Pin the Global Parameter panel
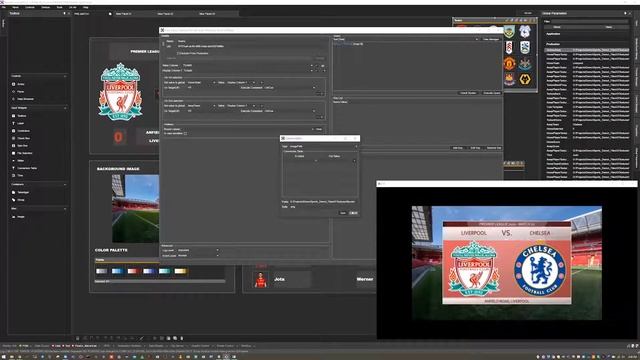The height and width of the screenshot is (360, 640). click(625, 13)
